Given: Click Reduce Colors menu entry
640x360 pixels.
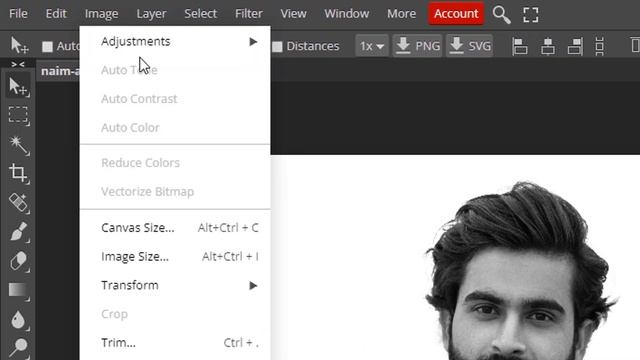Looking at the screenshot, I should coord(175,163).
